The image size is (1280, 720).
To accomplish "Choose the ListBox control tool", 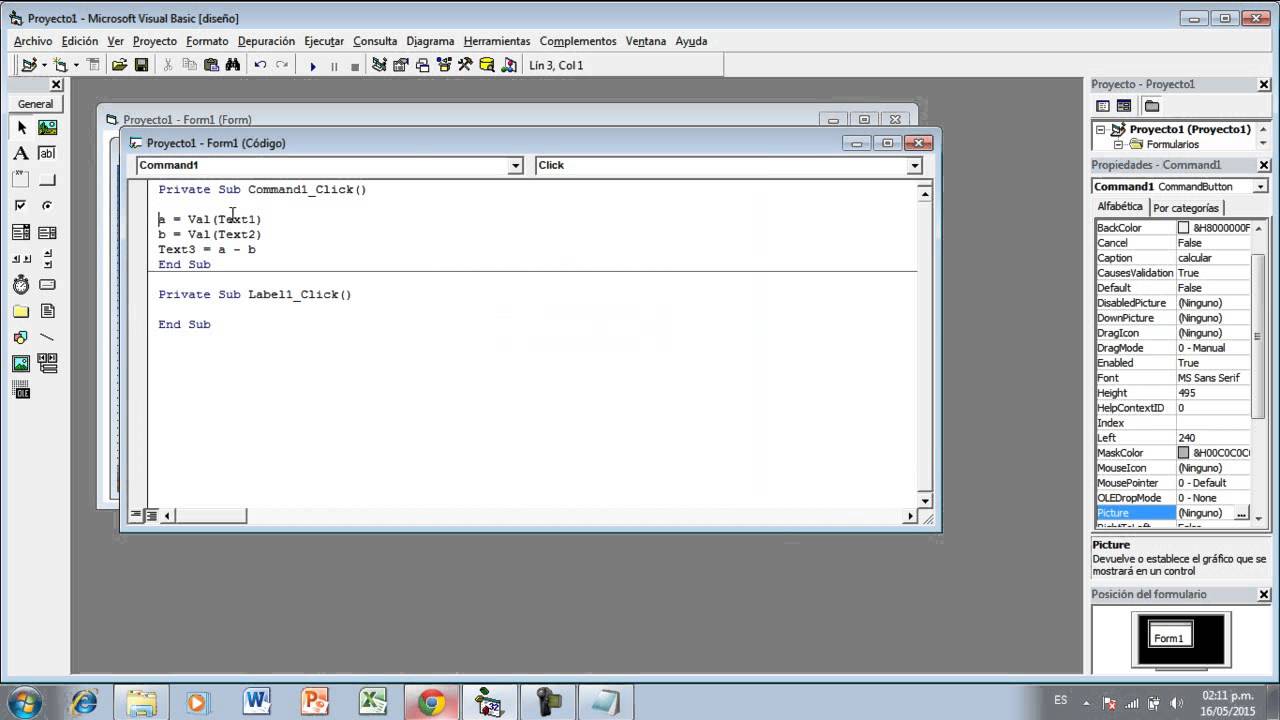I will tap(47, 232).
